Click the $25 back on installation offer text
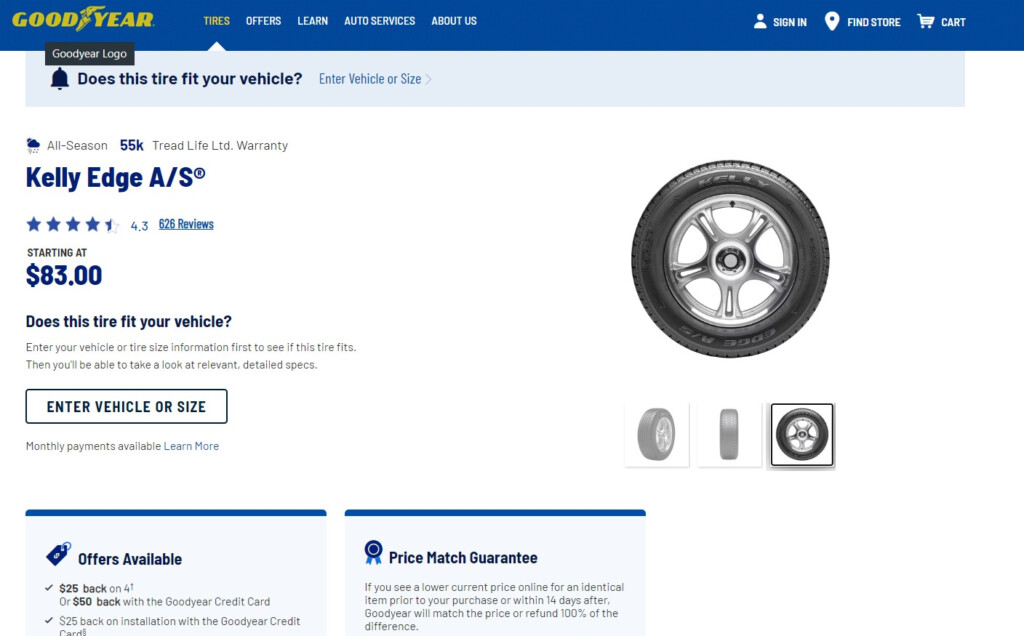Viewport: 1024px width, 636px height. pyautogui.click(x=180, y=626)
